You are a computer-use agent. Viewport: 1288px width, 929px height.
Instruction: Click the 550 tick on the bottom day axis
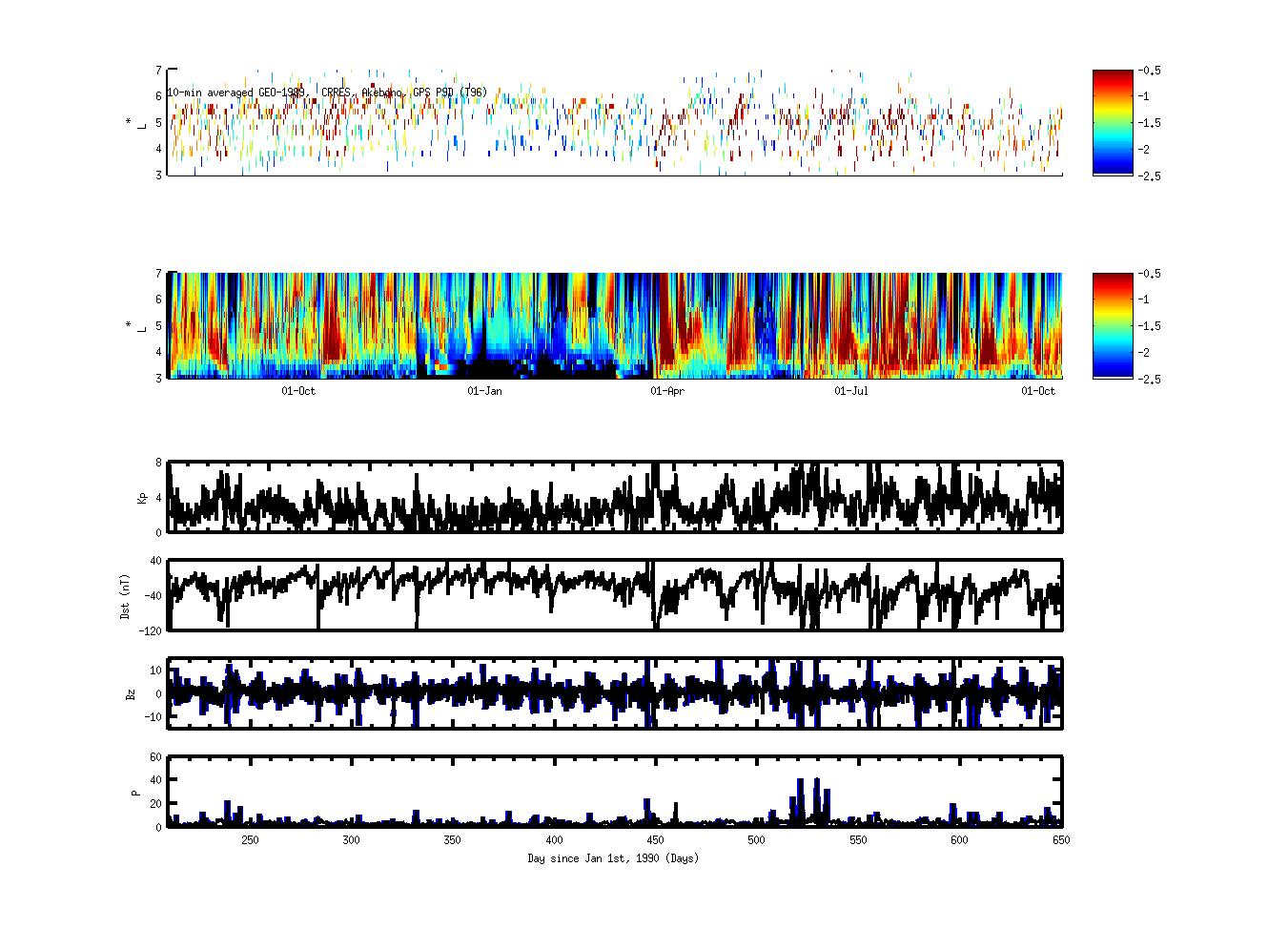(858, 840)
